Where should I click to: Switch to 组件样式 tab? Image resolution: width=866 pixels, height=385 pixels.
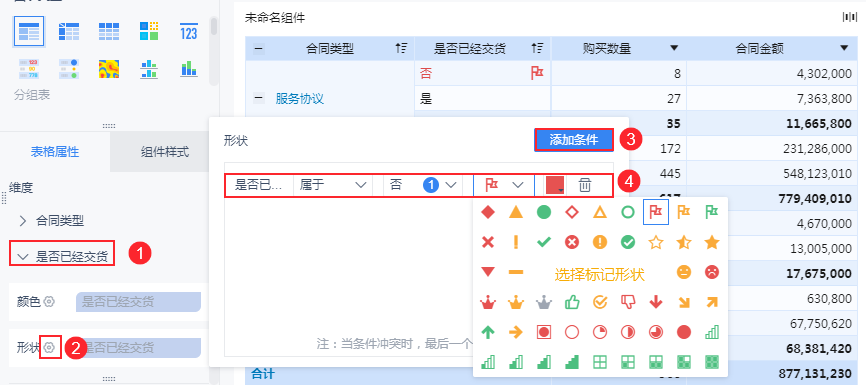pyautogui.click(x=165, y=151)
